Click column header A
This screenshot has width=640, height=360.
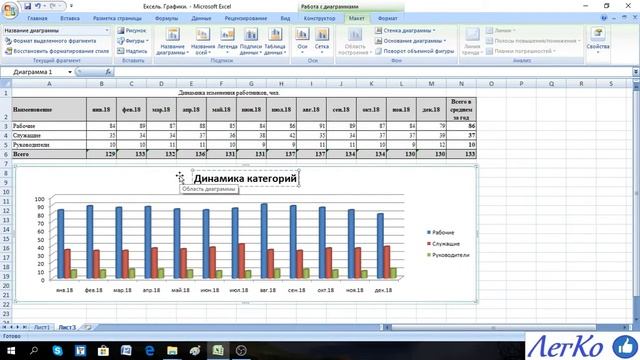[49, 84]
